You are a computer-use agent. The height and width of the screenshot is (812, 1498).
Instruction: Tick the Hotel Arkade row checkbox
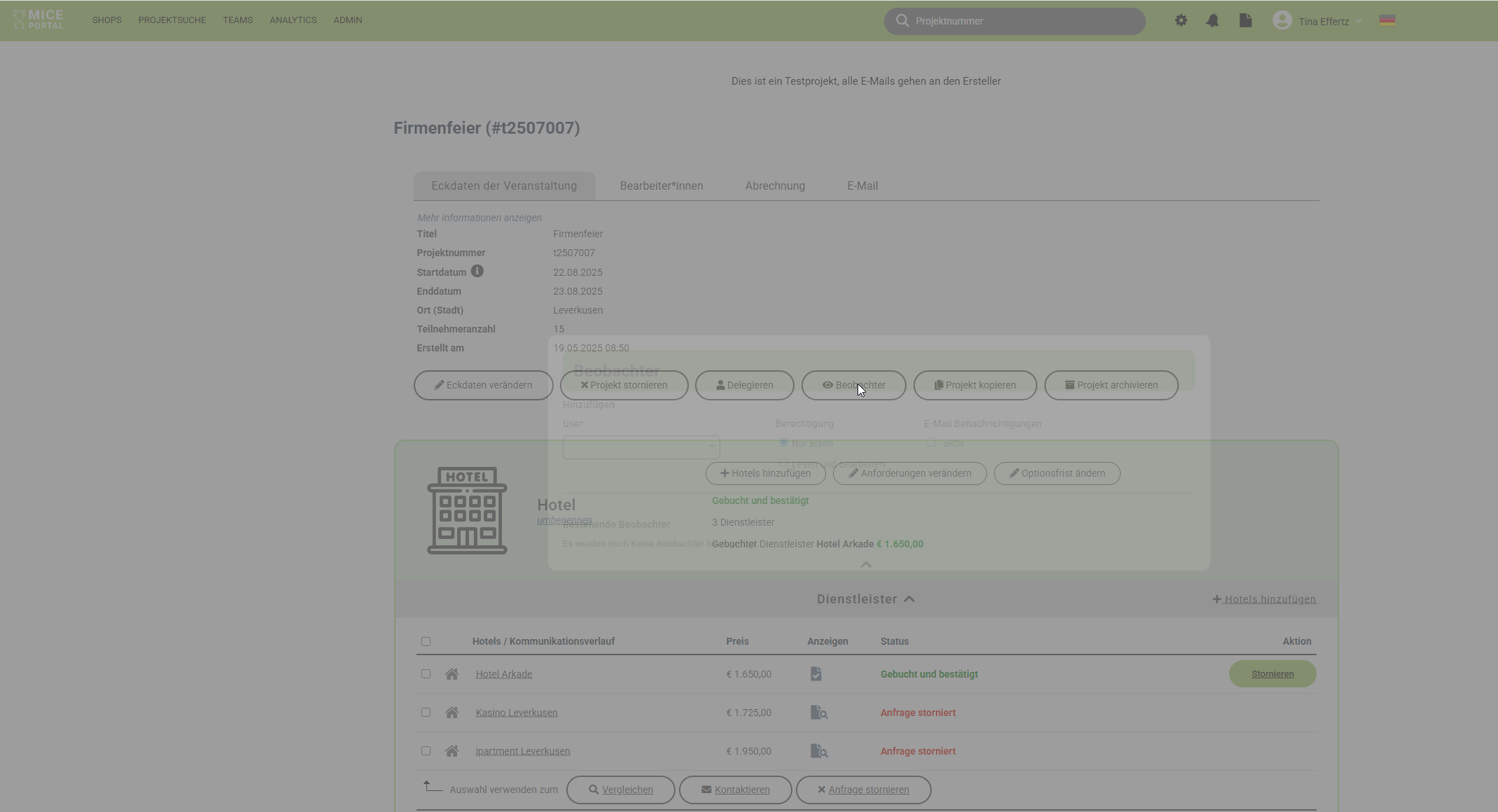coord(426,673)
